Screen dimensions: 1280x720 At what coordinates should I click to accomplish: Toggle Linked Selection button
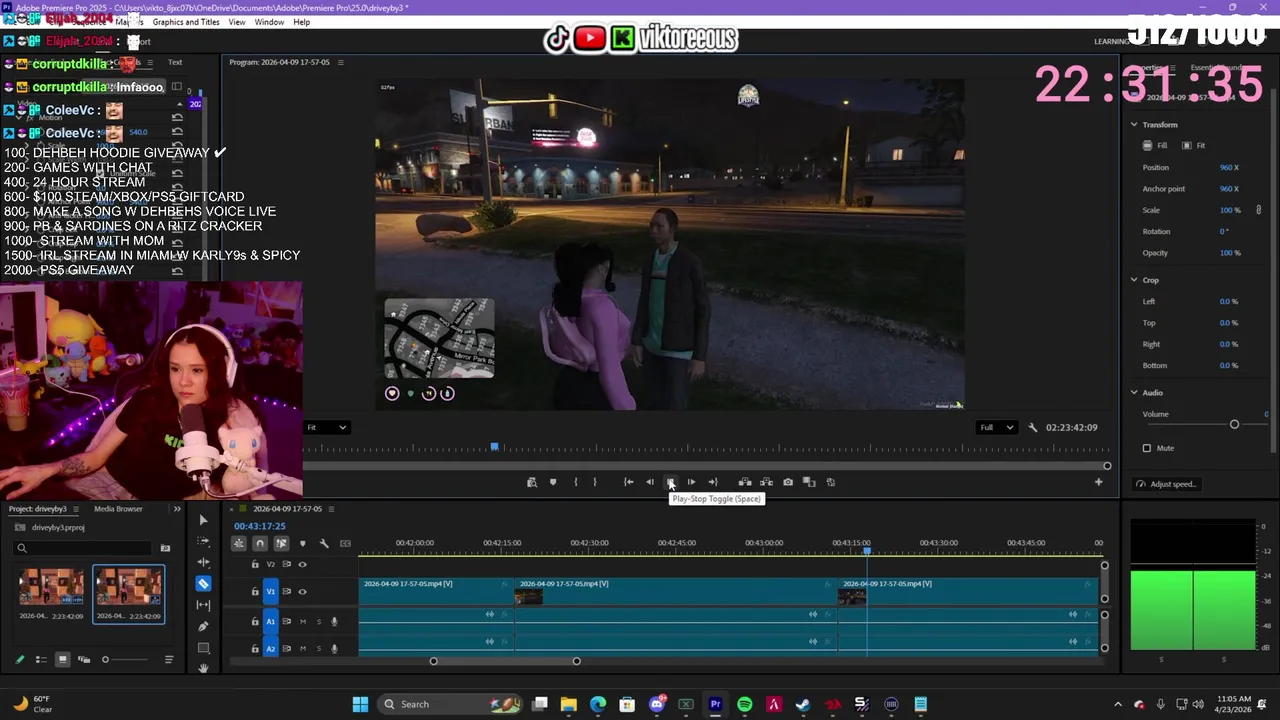[x=281, y=543]
